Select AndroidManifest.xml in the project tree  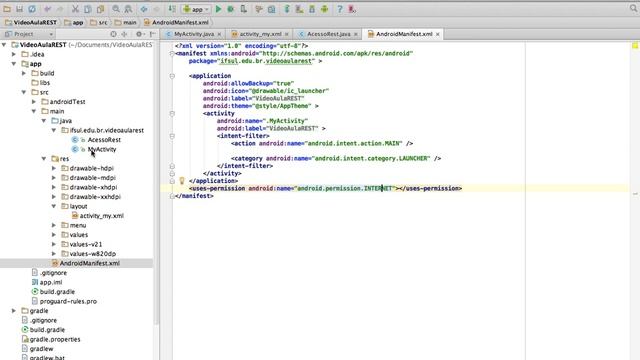(89, 263)
